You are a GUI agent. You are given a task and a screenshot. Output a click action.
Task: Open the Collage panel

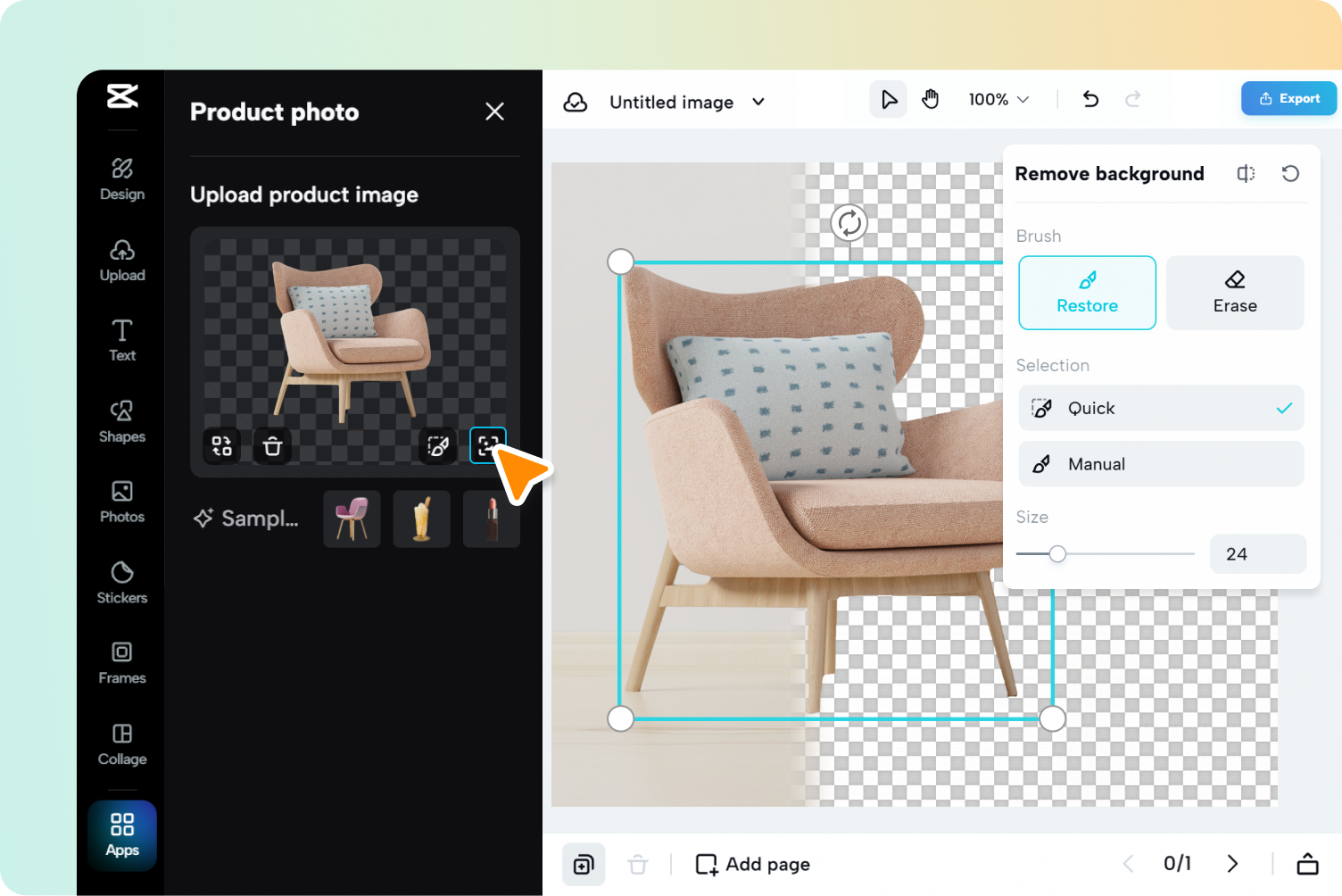coord(121,743)
